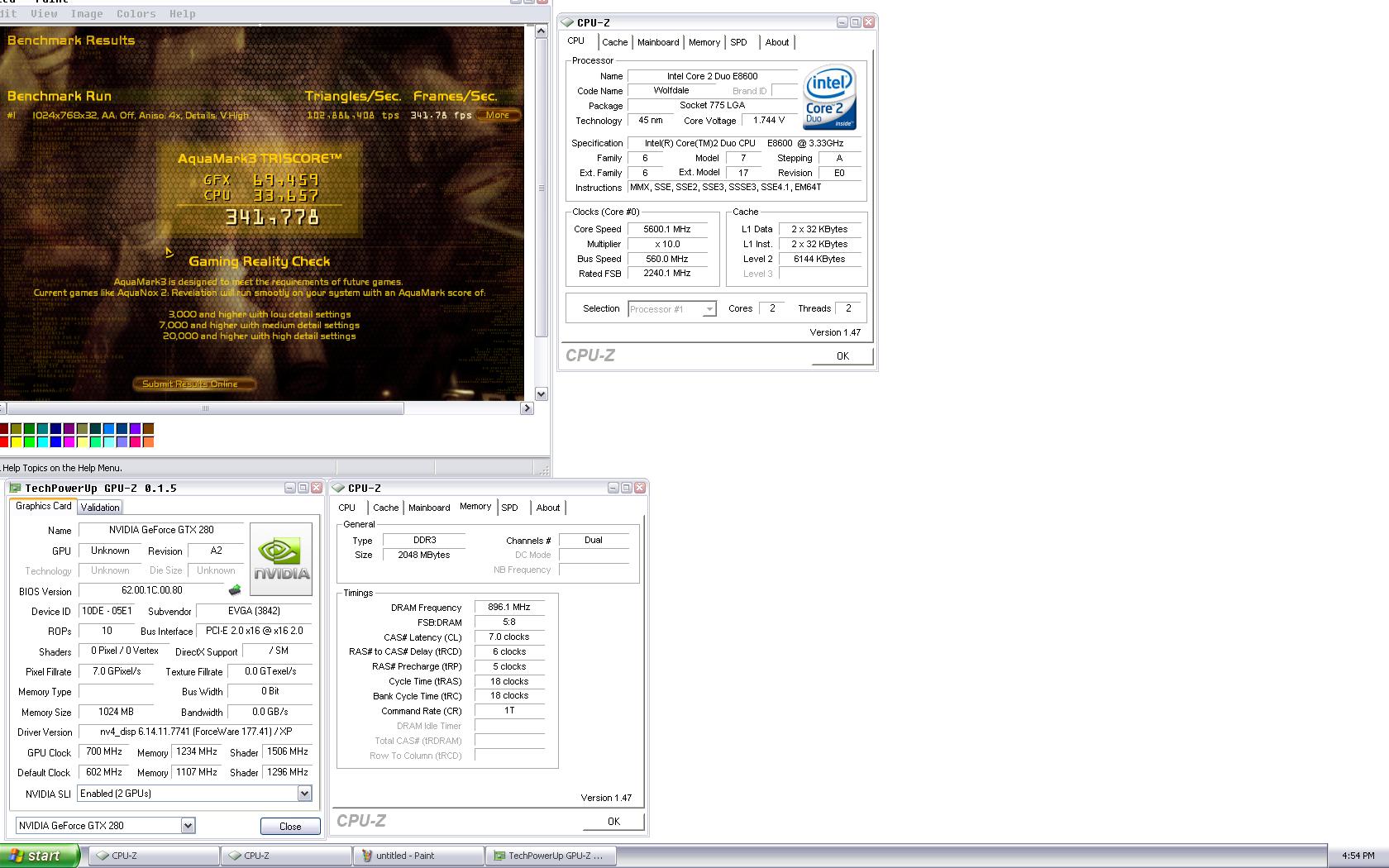Pick the bright green color swatch
Screen dimensions: 1389x868
[31, 442]
